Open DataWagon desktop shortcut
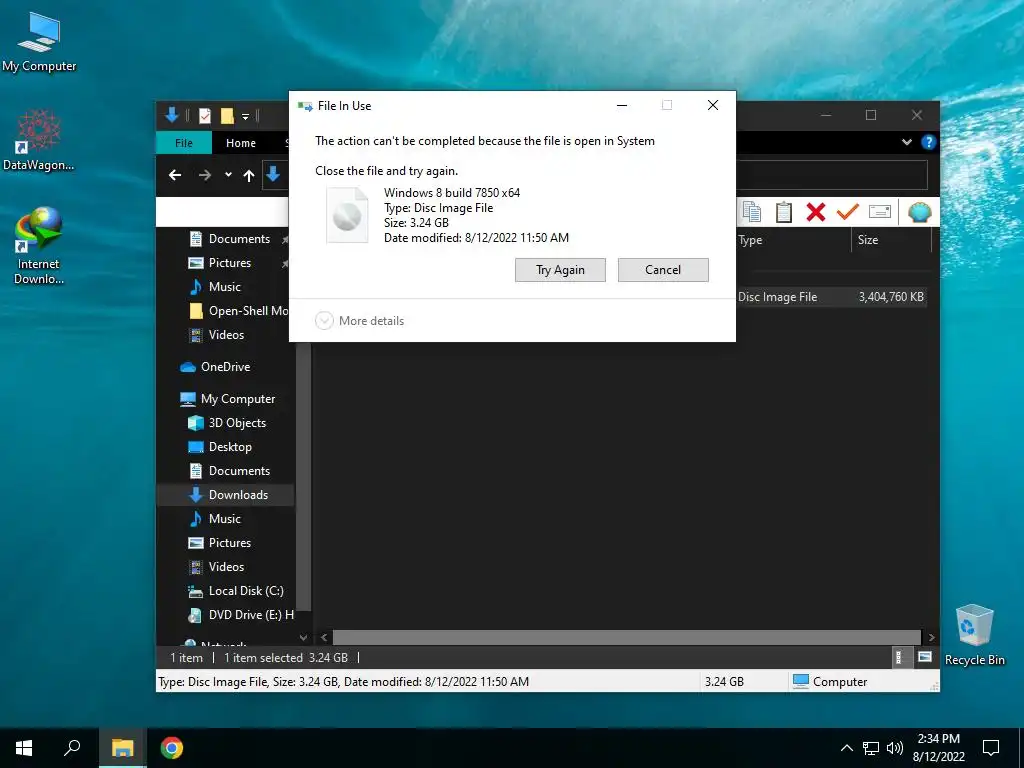Viewport: 1024px width, 768px height. point(39,140)
